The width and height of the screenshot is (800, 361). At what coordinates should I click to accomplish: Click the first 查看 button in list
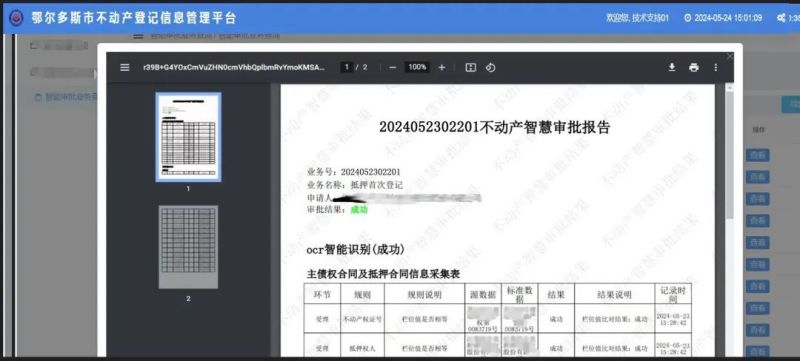(x=757, y=156)
